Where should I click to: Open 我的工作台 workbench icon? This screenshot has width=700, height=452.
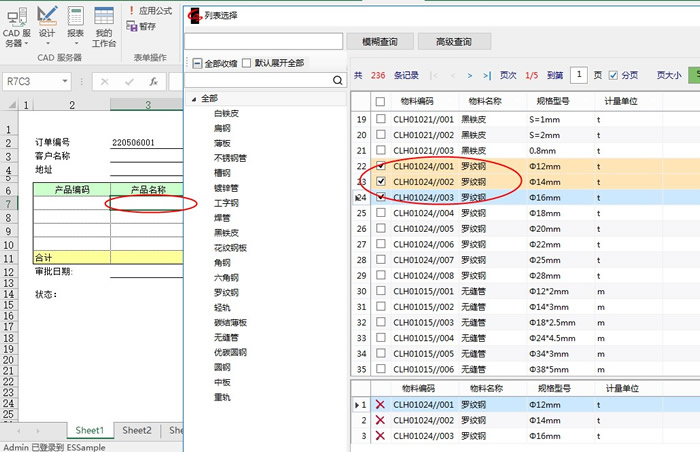click(x=104, y=24)
